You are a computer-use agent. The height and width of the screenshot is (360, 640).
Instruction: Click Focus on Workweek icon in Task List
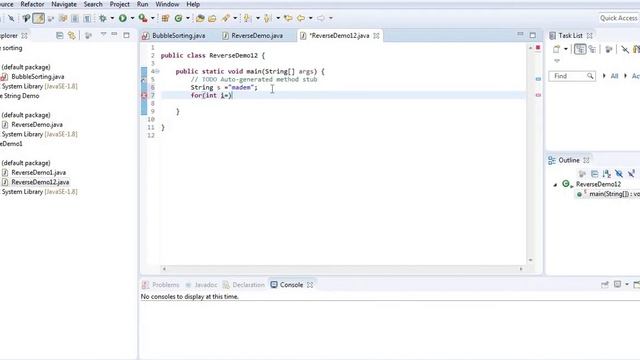point(609,49)
